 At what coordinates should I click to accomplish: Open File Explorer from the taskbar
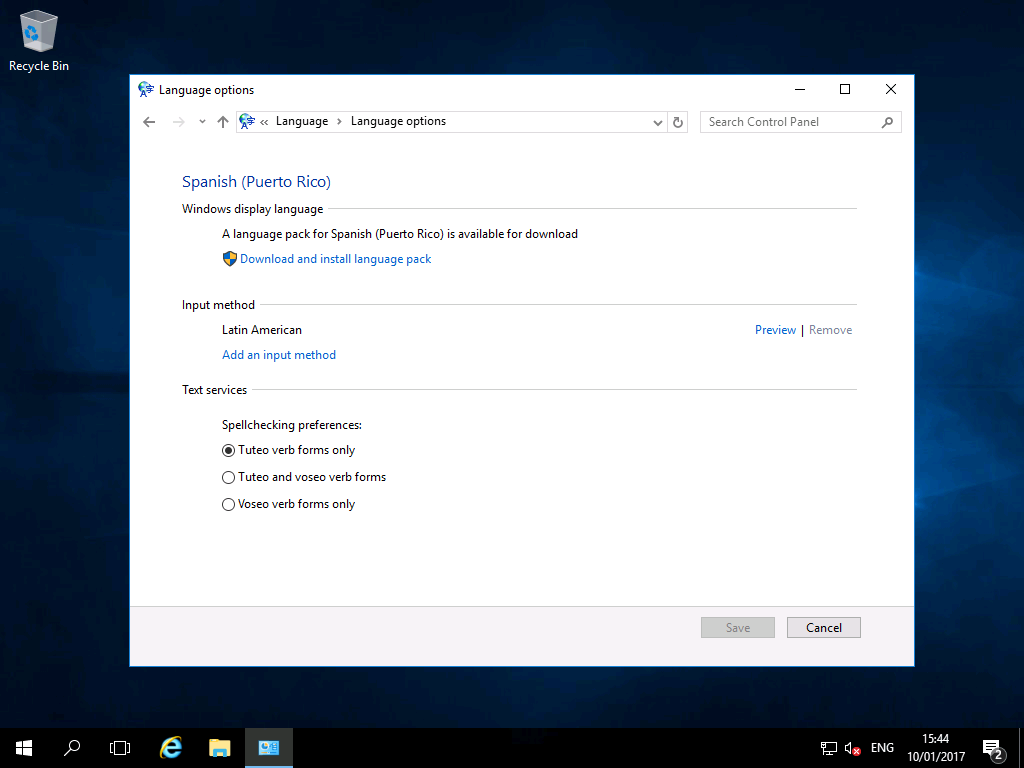click(x=220, y=748)
